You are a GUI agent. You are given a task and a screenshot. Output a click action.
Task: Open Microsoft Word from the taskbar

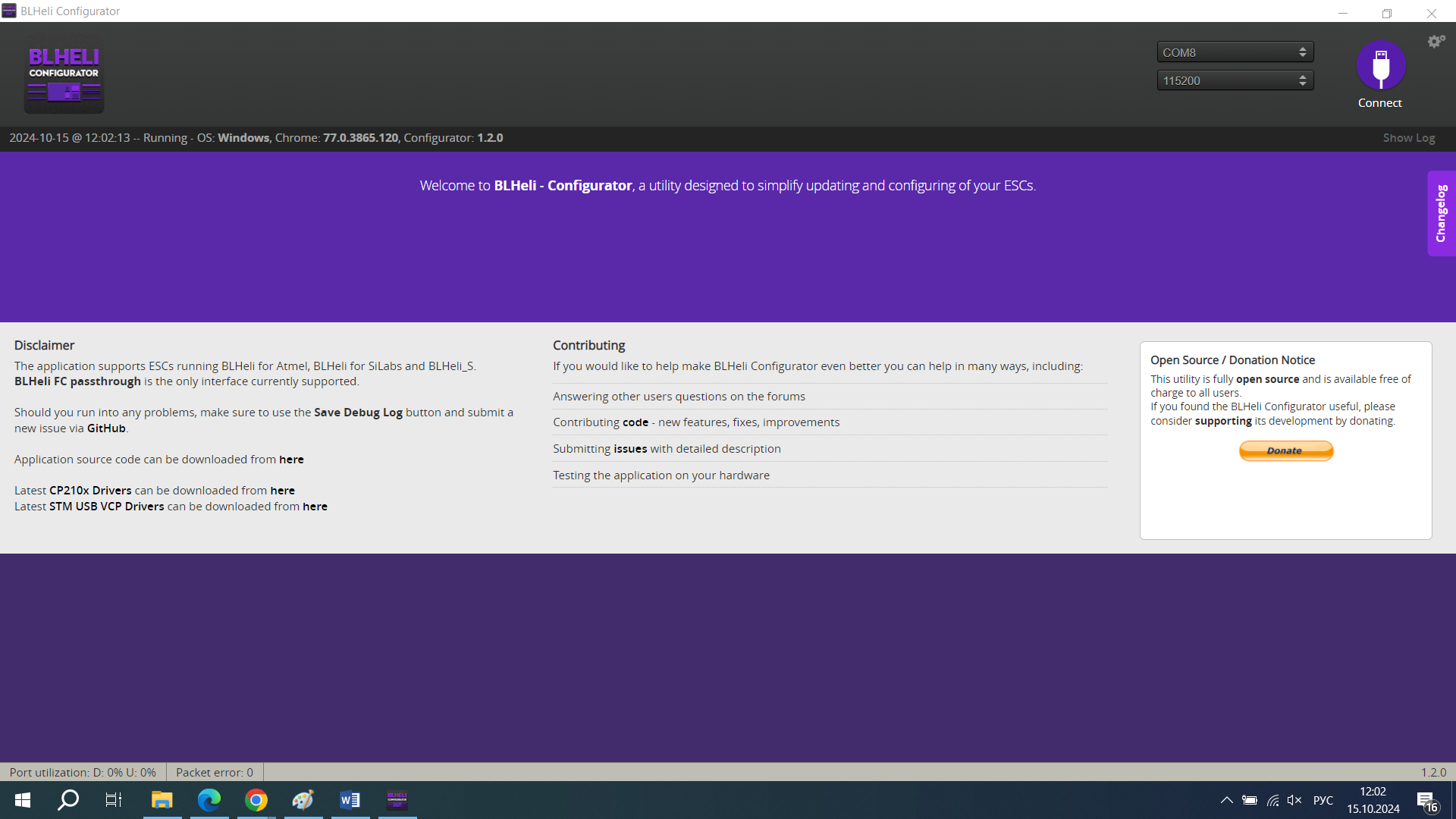coord(350,800)
